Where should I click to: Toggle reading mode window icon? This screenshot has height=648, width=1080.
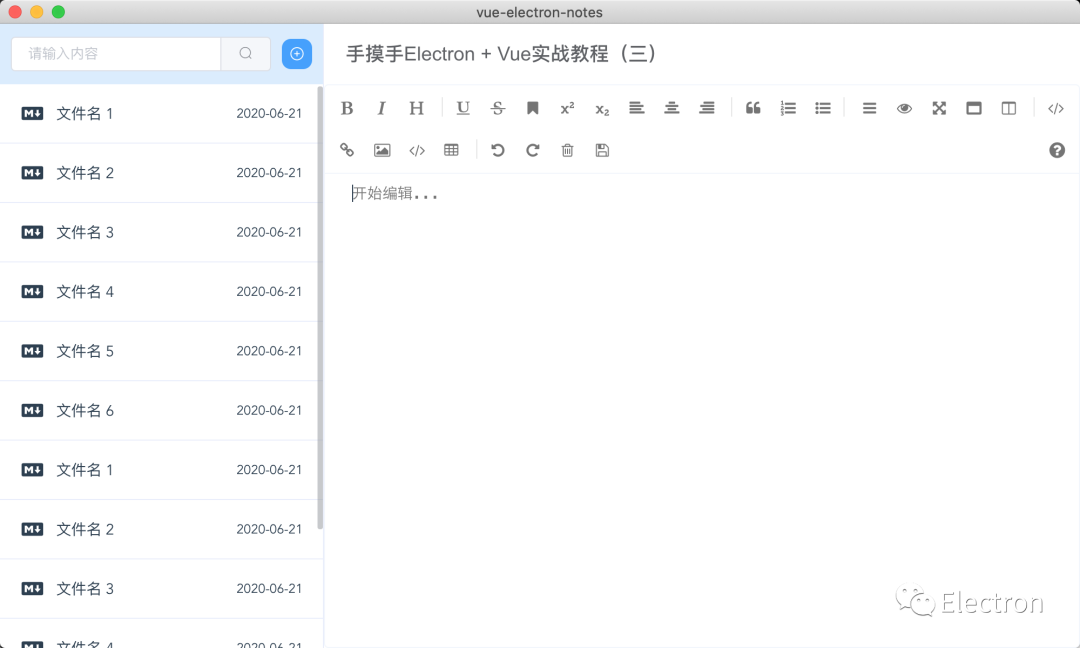tap(974, 108)
